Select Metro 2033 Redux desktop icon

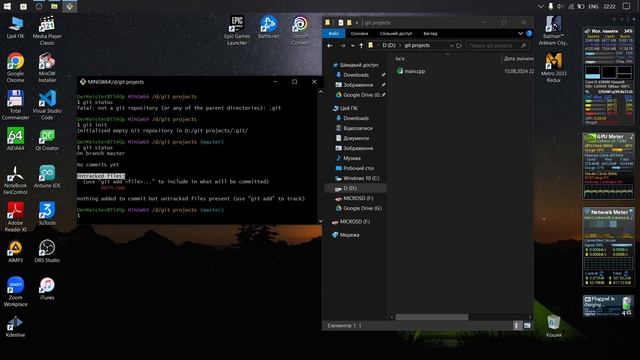point(553,68)
